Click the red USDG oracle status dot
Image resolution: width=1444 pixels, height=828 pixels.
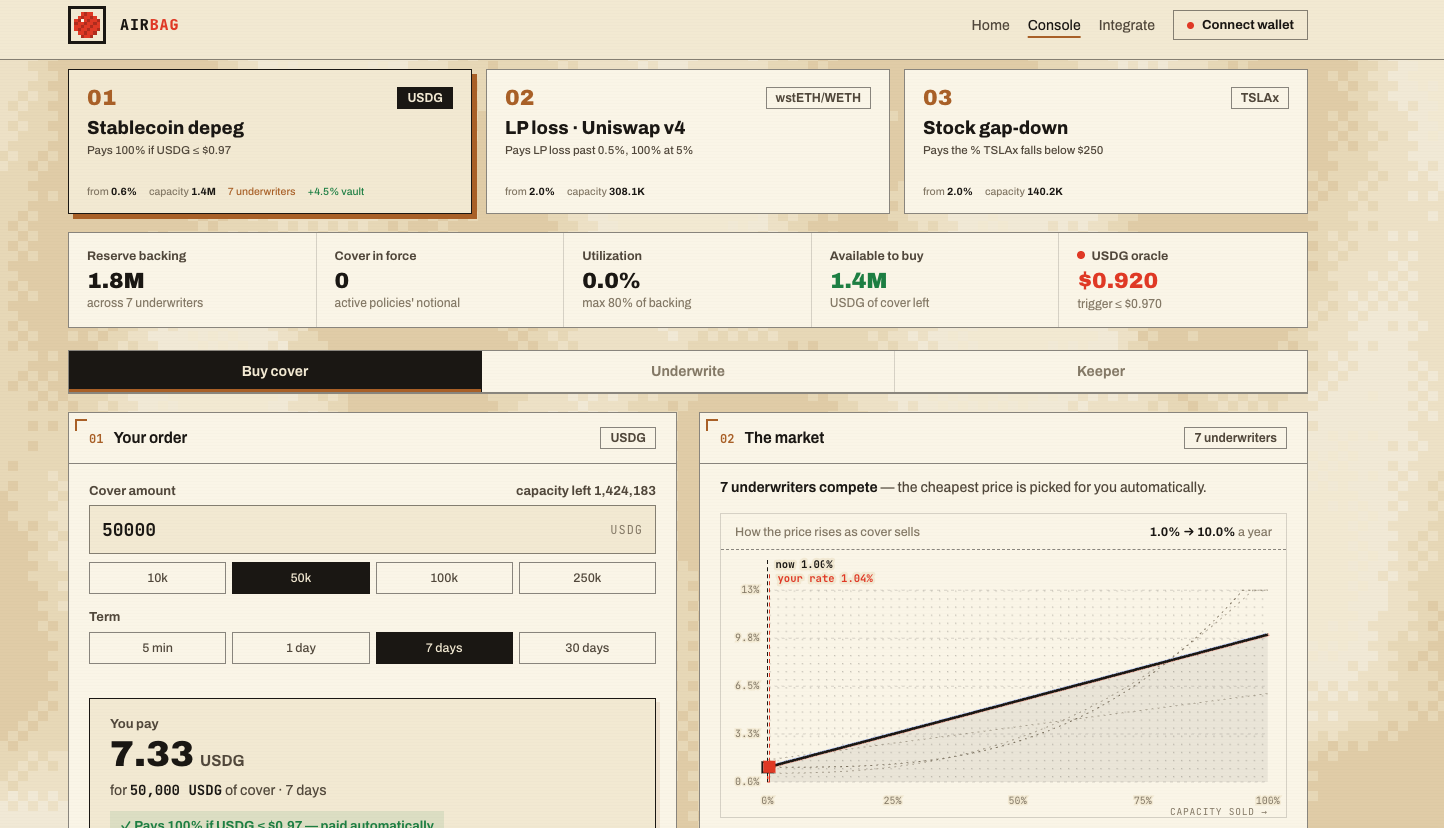1081,255
